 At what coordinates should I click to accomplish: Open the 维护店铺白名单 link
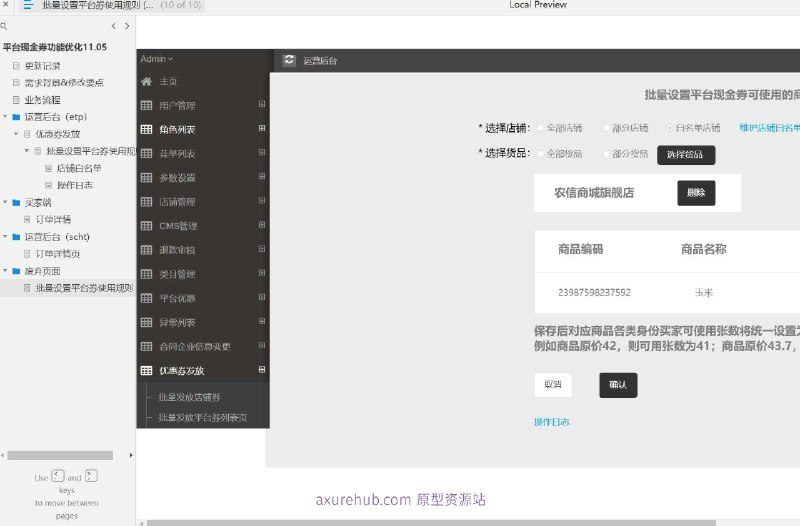769,128
